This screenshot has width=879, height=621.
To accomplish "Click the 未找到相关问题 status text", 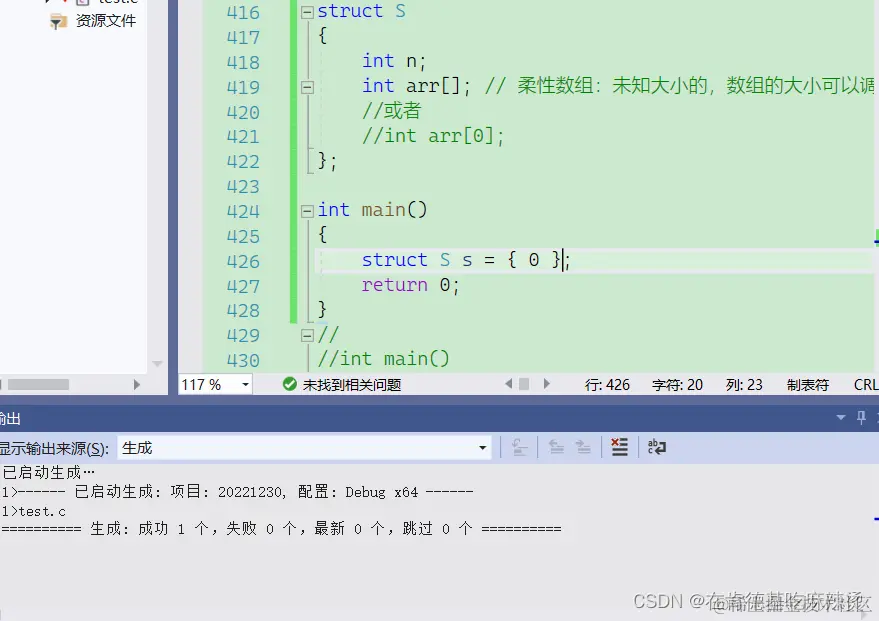I will [x=351, y=385].
